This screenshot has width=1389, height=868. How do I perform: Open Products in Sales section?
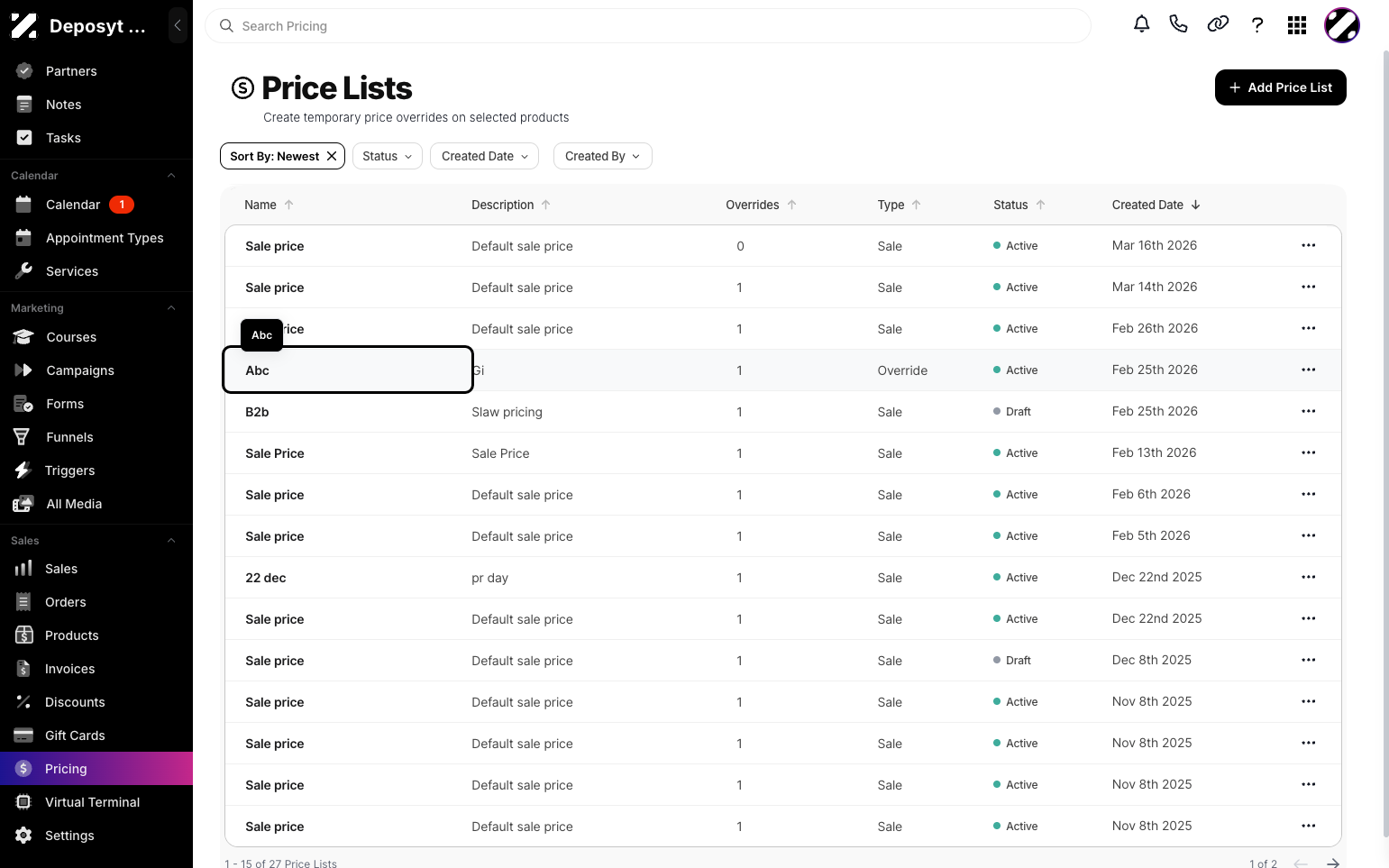pyautogui.click(x=96, y=635)
